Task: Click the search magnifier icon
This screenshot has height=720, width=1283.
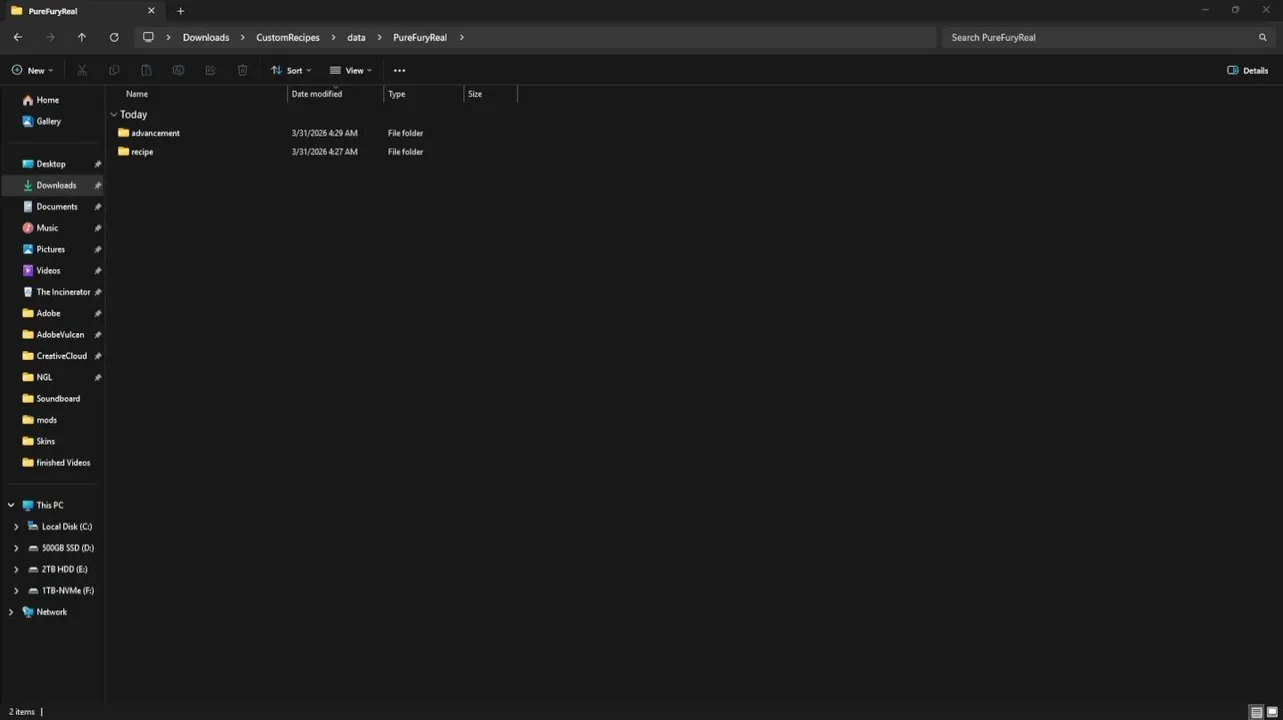Action: 1263,37
